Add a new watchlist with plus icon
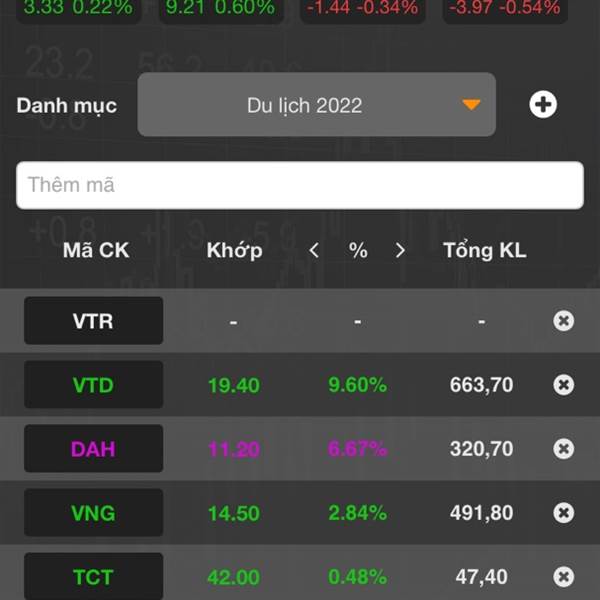This screenshot has height=600, width=600. (543, 104)
